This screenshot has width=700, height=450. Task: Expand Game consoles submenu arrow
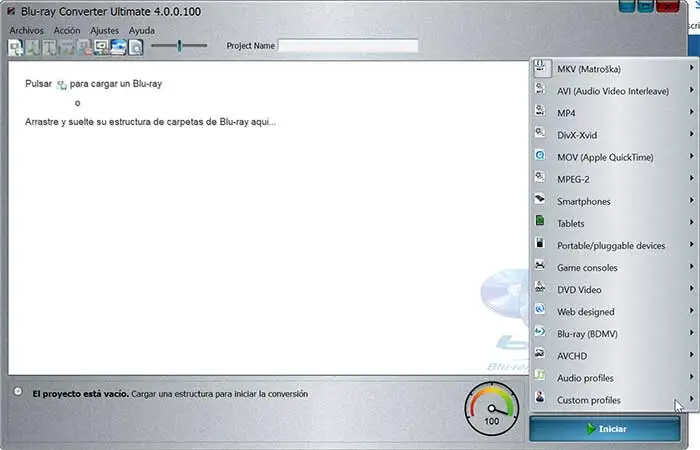pos(692,266)
